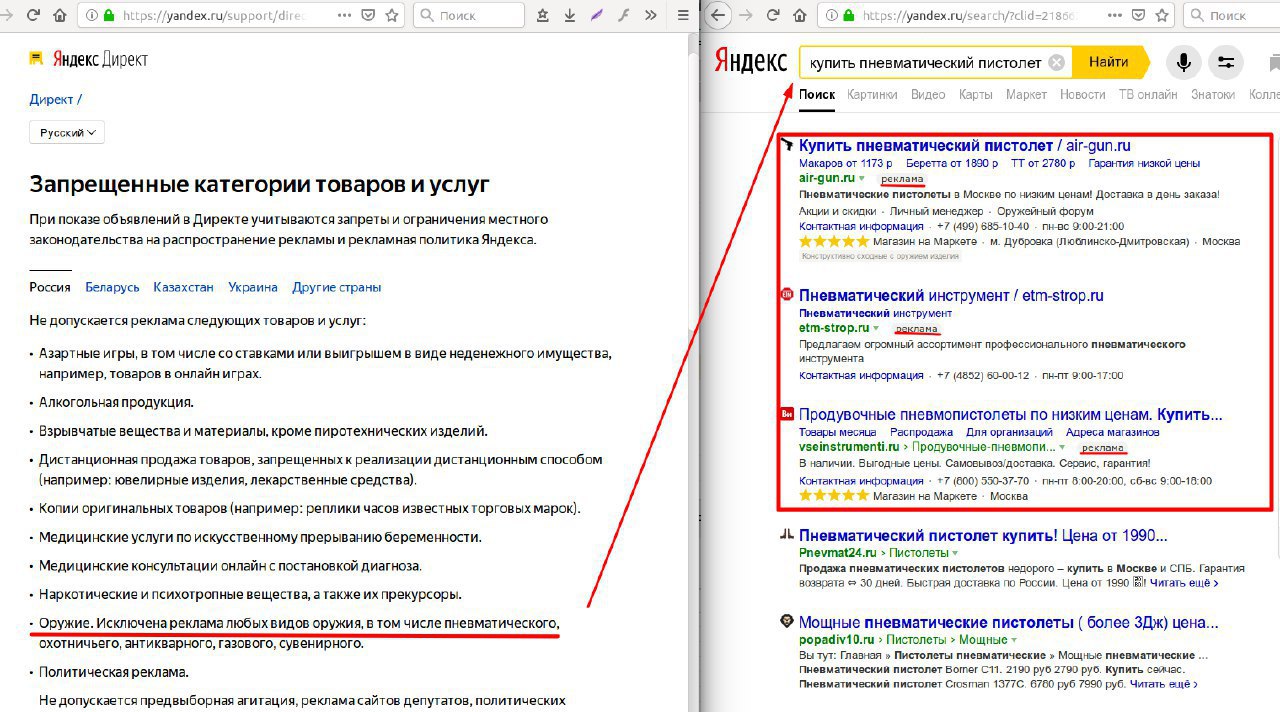Select the Россия country tab

[50, 287]
